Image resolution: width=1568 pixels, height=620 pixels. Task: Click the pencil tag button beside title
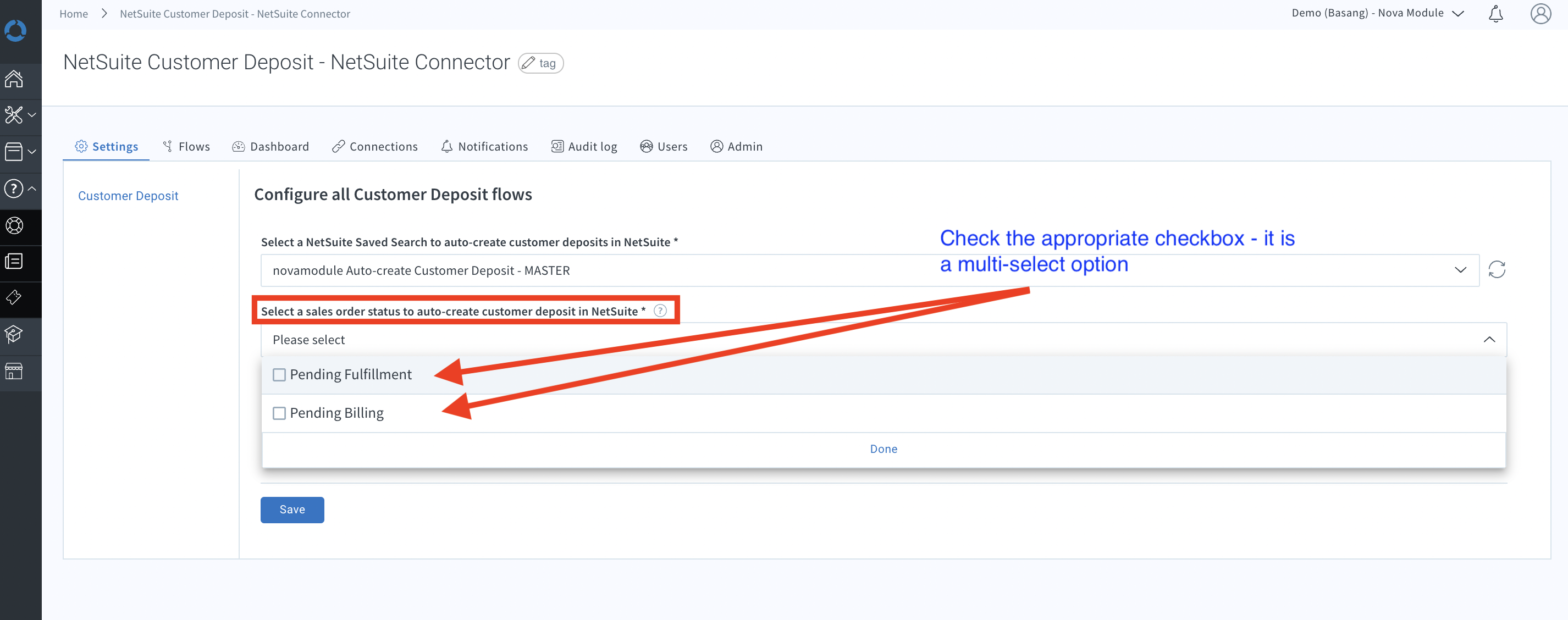pyautogui.click(x=540, y=63)
